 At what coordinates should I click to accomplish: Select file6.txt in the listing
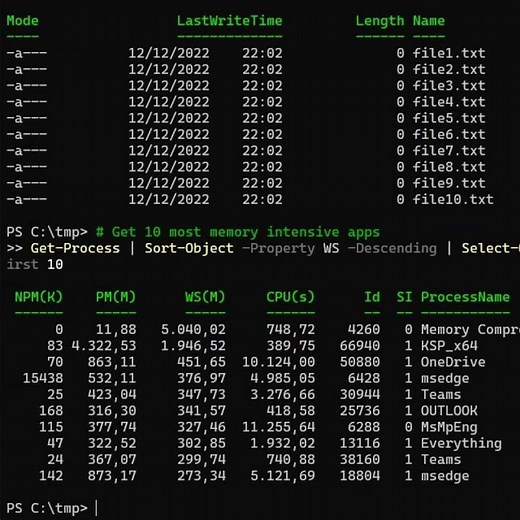coord(449,134)
